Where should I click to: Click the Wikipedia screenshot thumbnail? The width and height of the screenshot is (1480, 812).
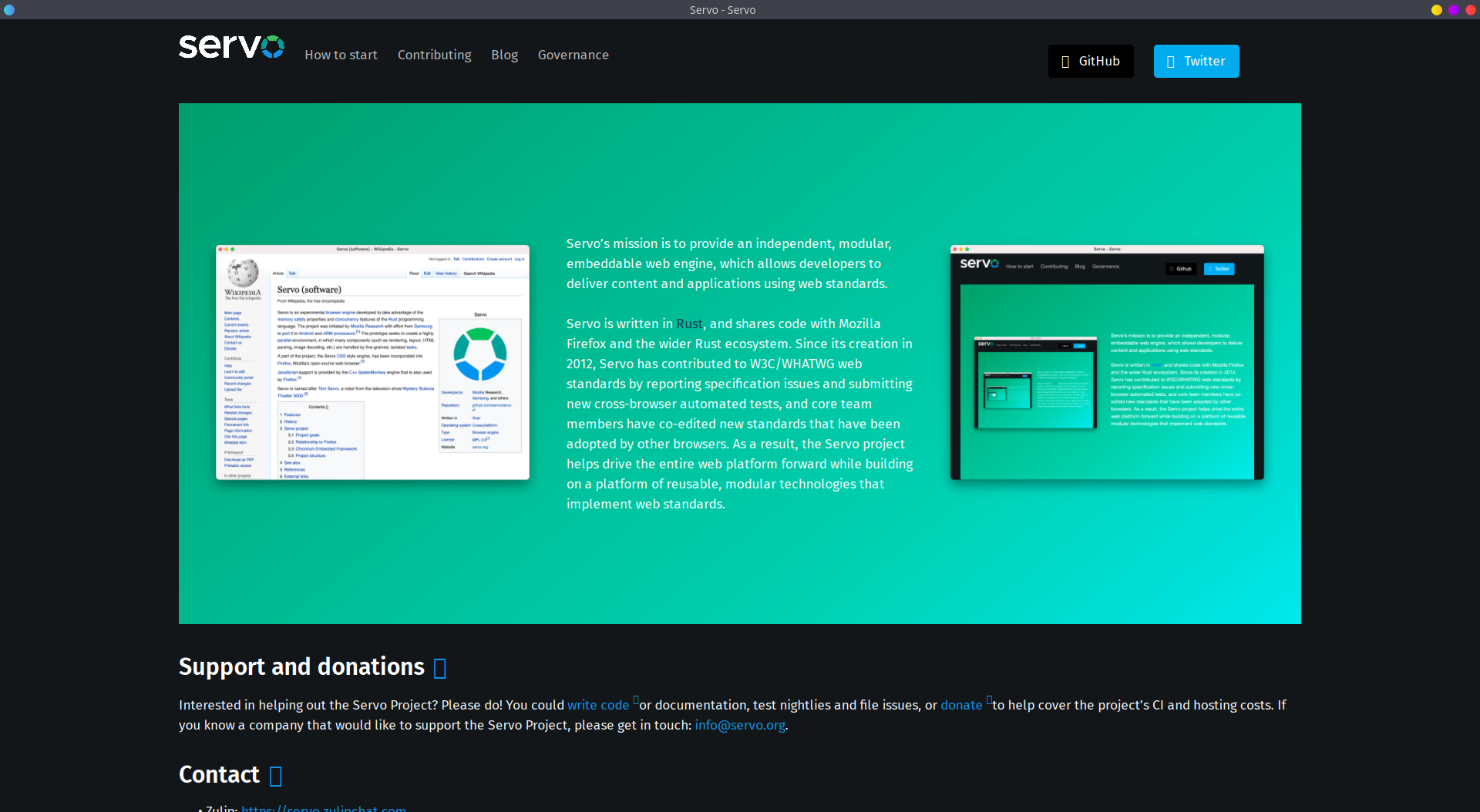(372, 362)
